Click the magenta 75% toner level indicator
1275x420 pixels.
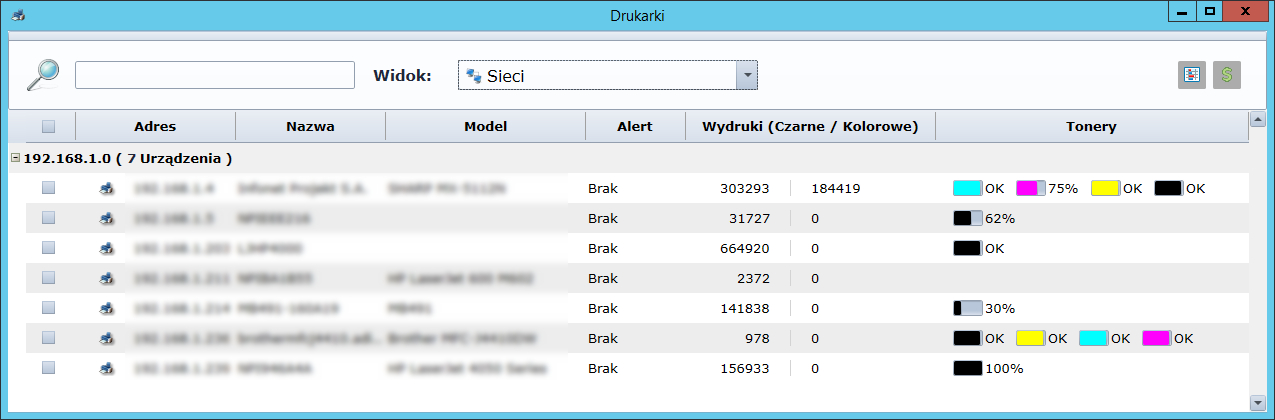[1031, 188]
